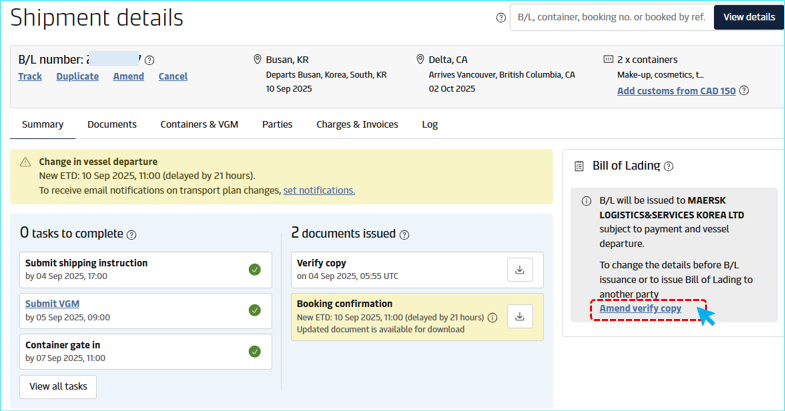The image size is (785, 411).
Task: Click info icon in Booking confirmation card
Action: [492, 318]
